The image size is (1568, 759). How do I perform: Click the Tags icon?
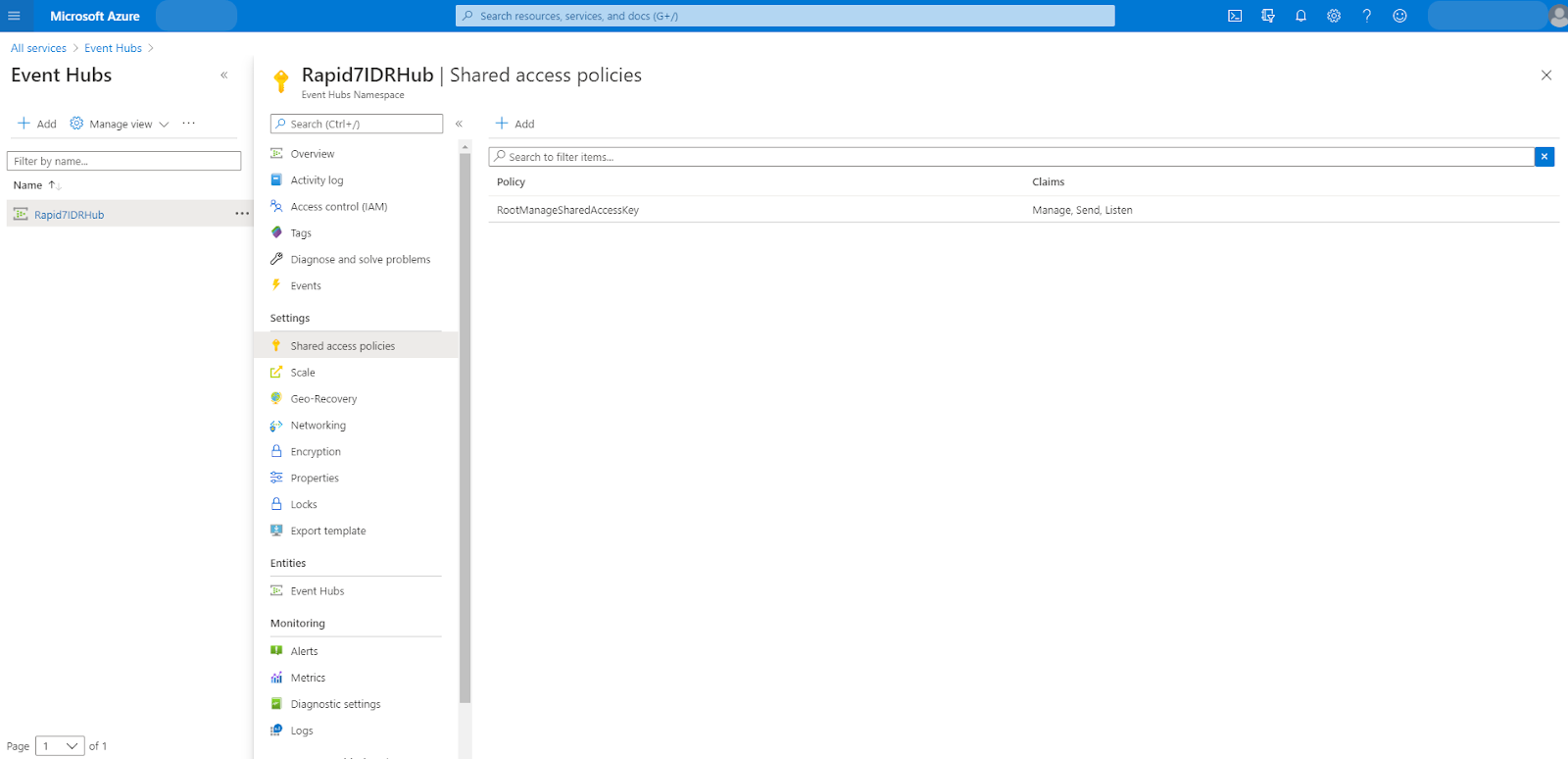pos(276,232)
